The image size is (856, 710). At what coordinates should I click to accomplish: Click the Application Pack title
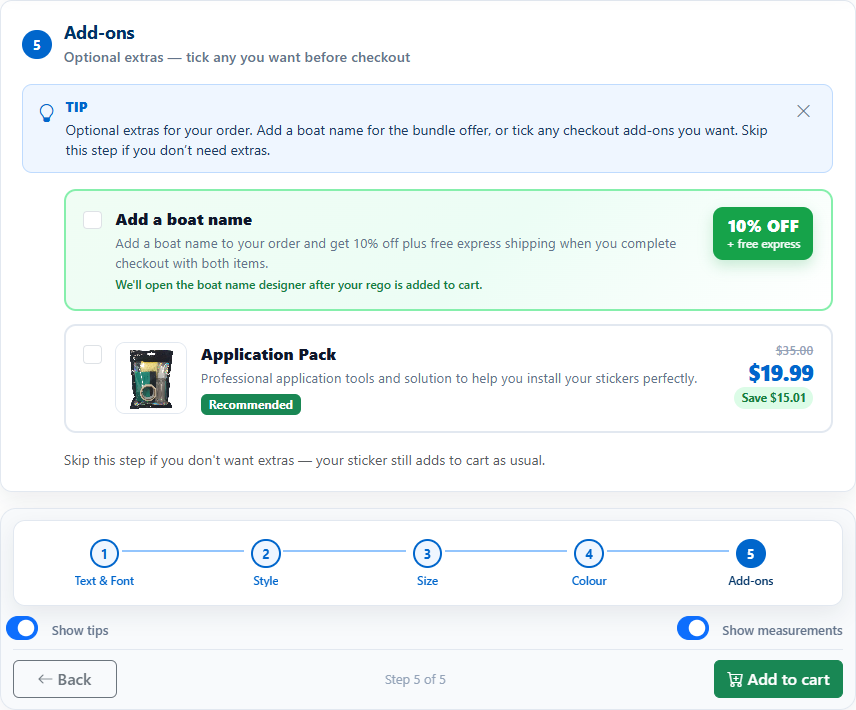coord(269,355)
